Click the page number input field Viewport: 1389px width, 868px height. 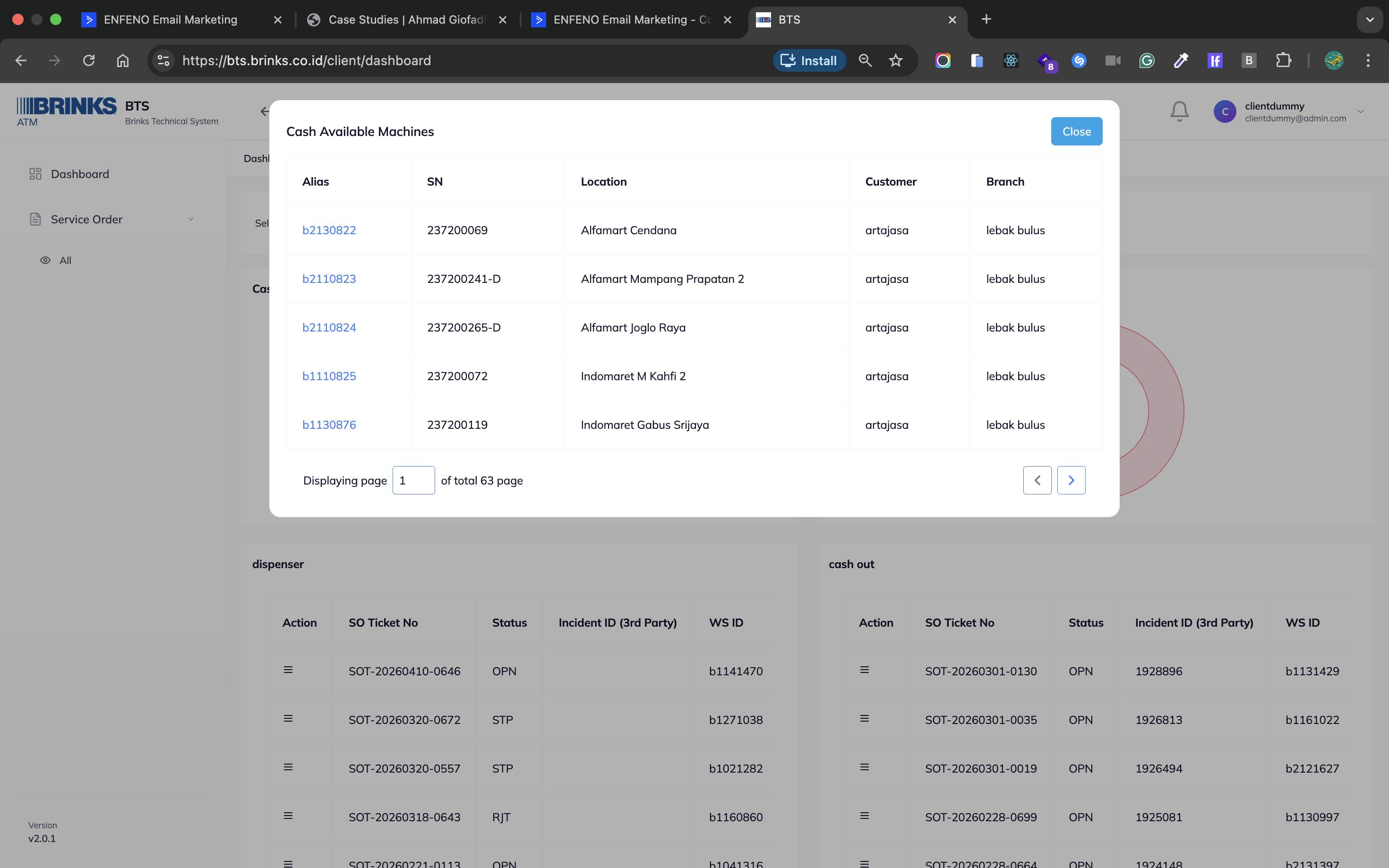coord(413,480)
